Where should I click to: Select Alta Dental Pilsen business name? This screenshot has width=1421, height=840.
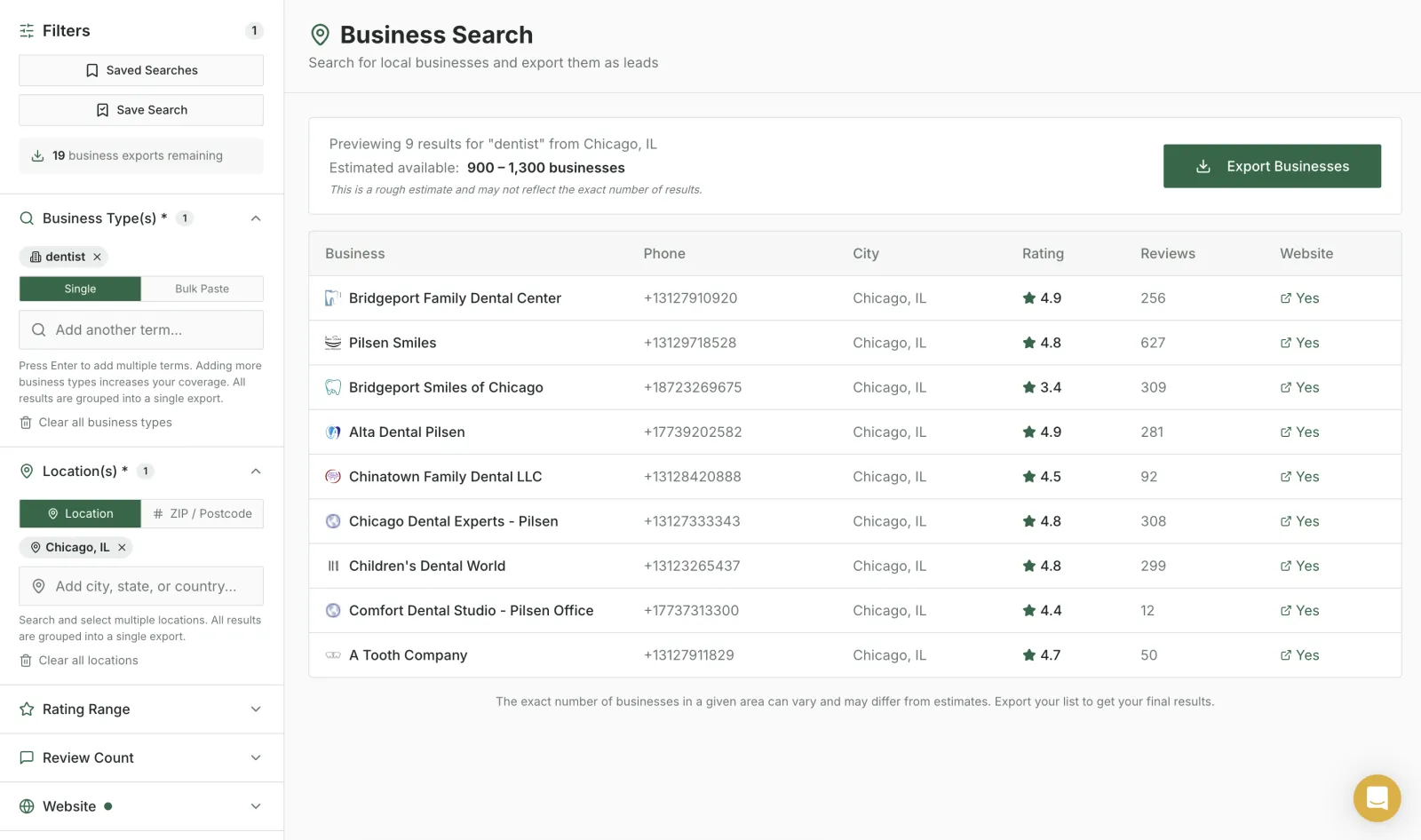(407, 432)
